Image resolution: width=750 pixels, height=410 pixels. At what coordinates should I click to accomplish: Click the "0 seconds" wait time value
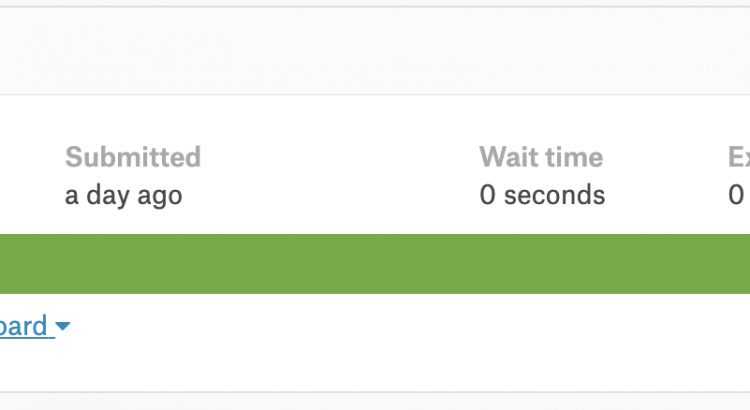click(542, 194)
